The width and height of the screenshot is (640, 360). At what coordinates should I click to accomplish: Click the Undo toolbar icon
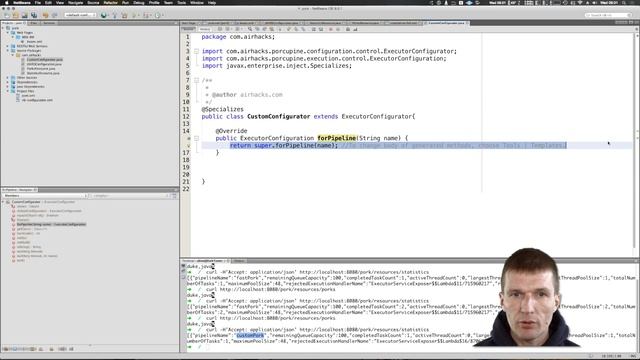coord(45,15)
